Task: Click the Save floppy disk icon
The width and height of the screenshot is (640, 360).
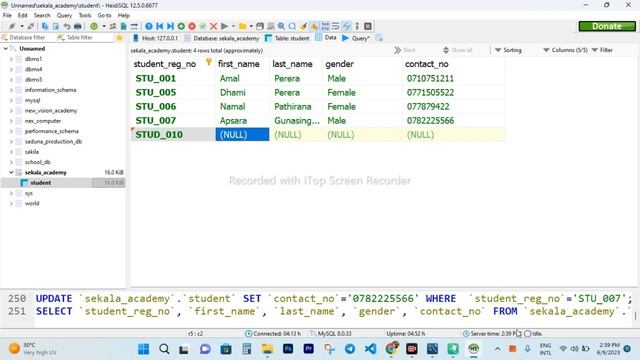Action: point(260,26)
